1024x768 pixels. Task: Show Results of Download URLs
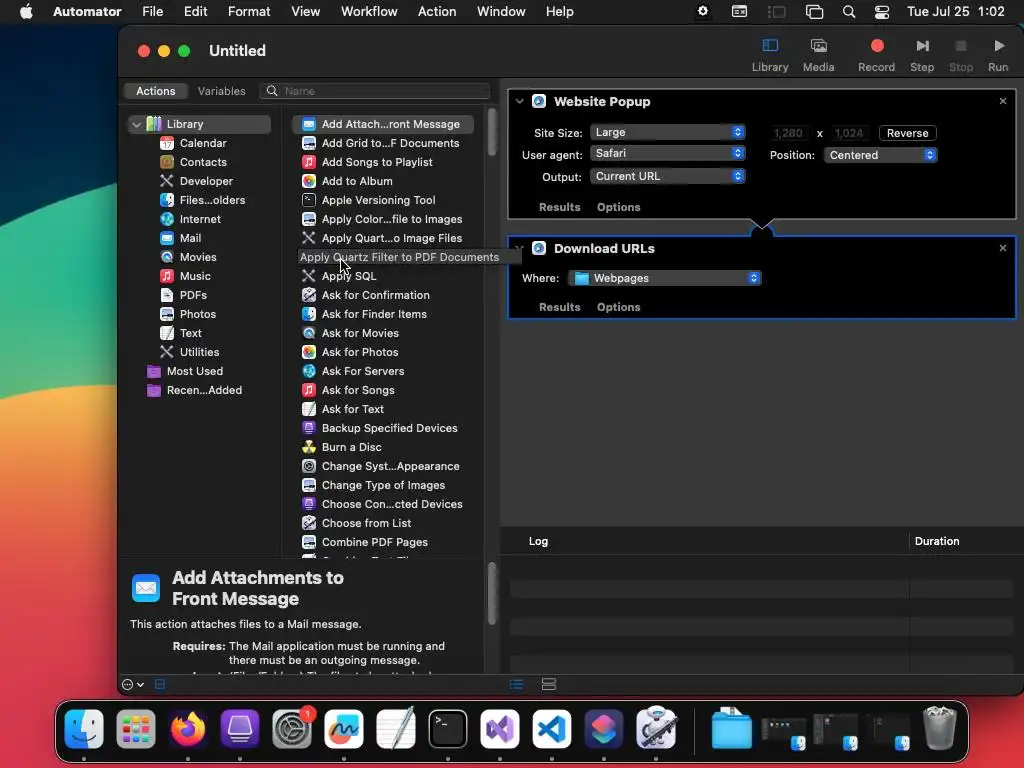(559, 307)
